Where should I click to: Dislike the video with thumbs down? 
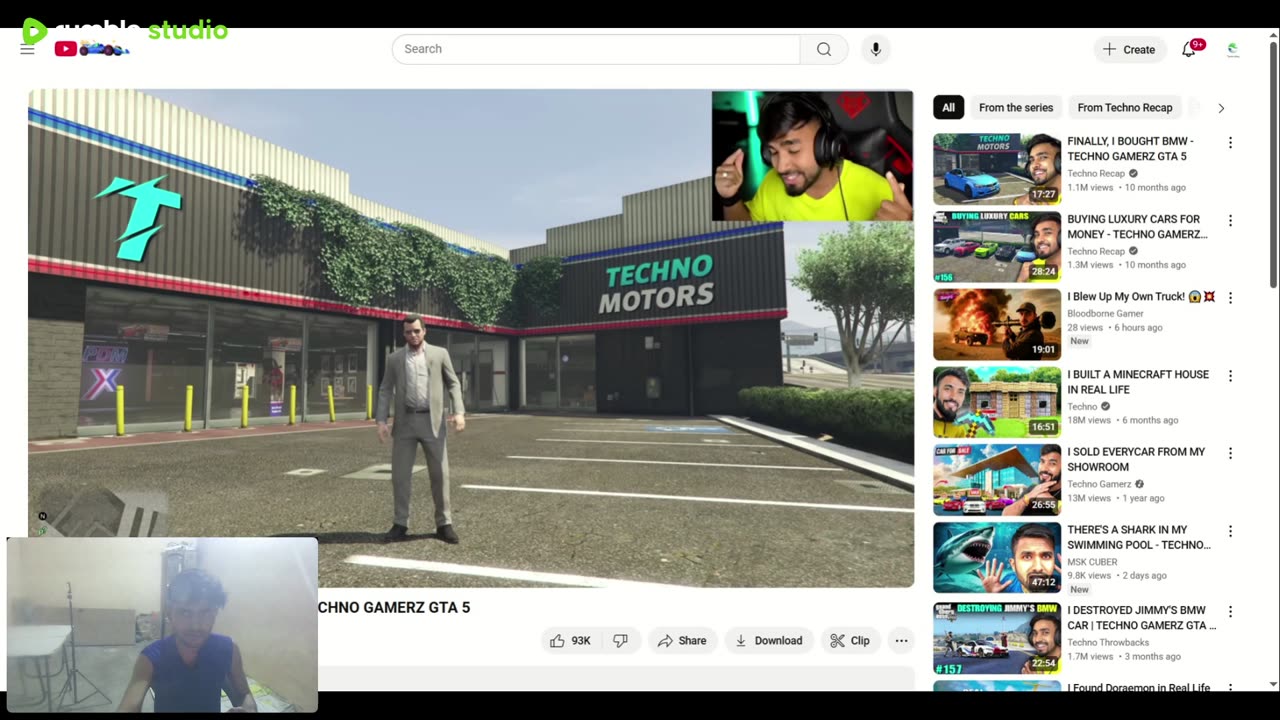click(x=621, y=641)
